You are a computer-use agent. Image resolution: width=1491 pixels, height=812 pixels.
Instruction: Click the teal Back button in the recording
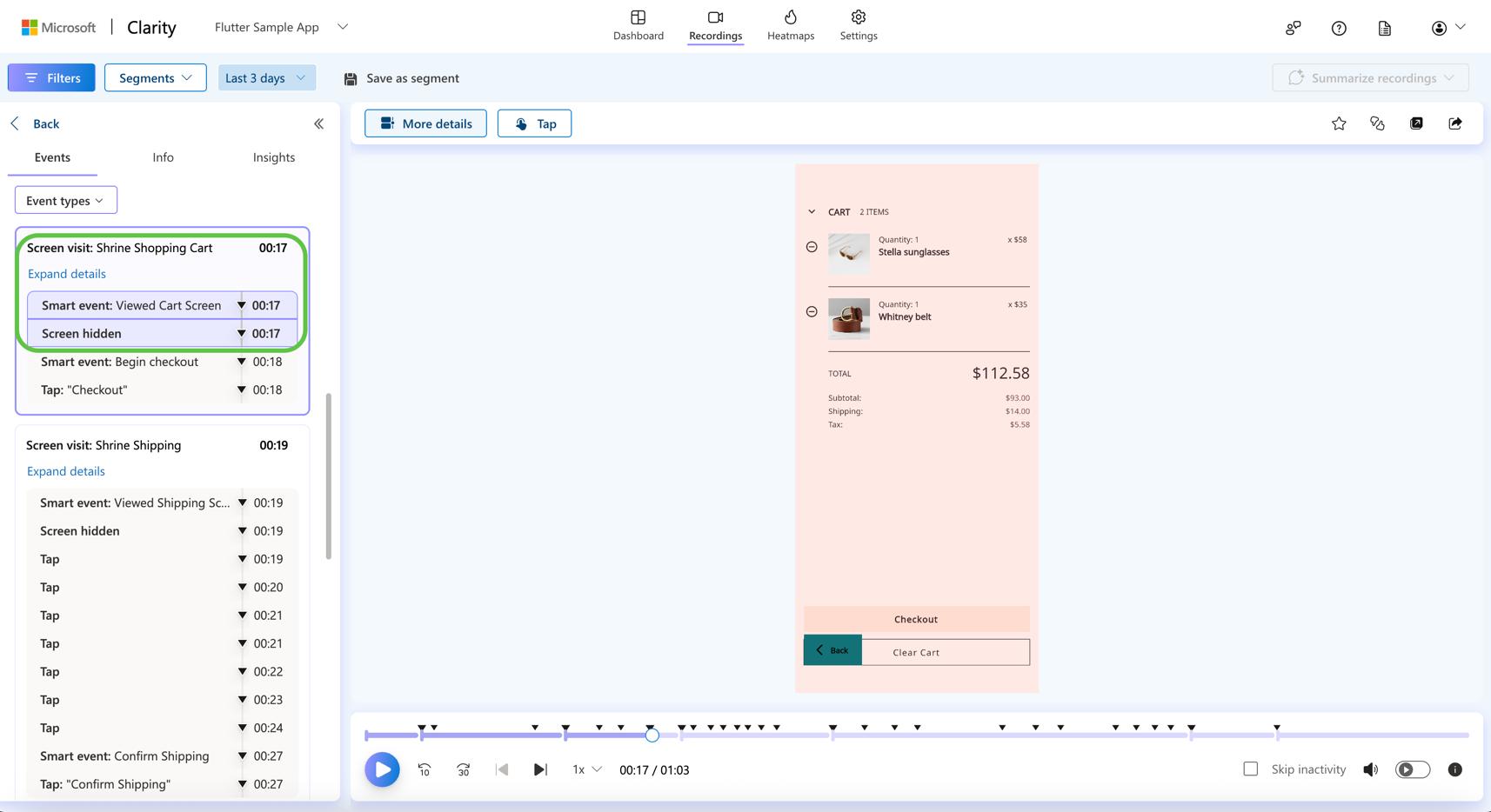832,650
